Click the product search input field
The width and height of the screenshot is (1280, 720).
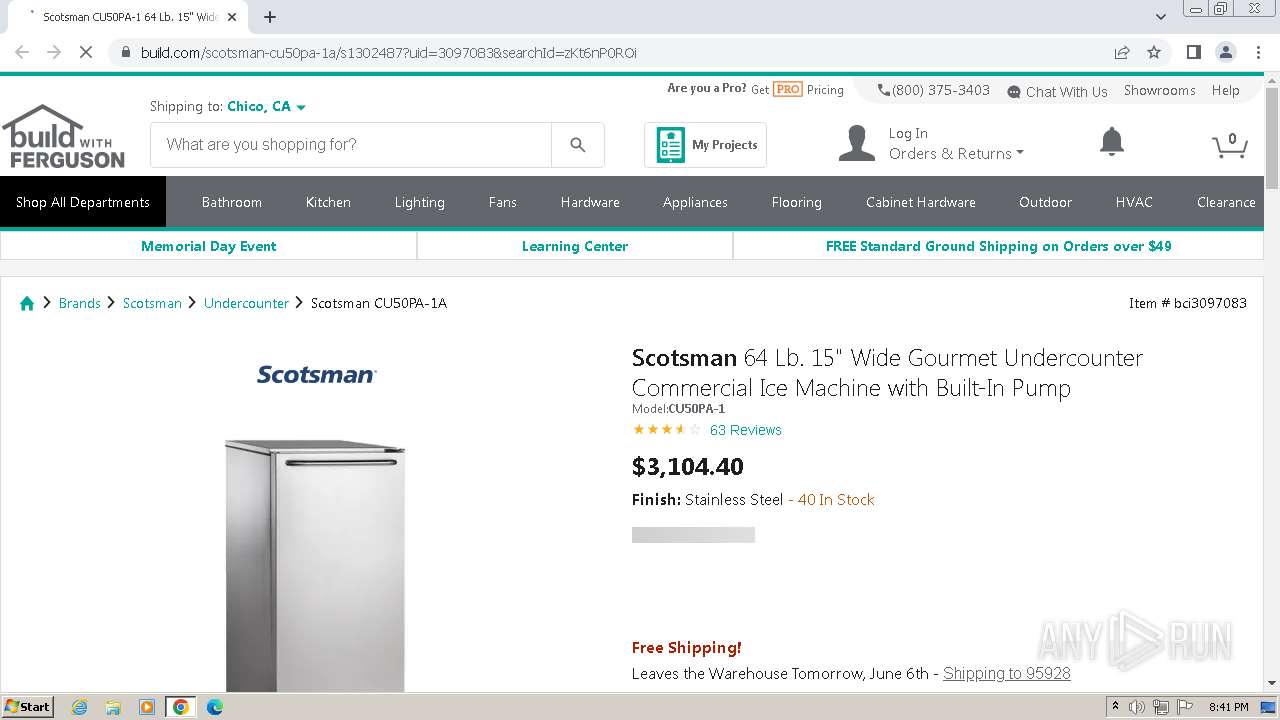click(350, 145)
